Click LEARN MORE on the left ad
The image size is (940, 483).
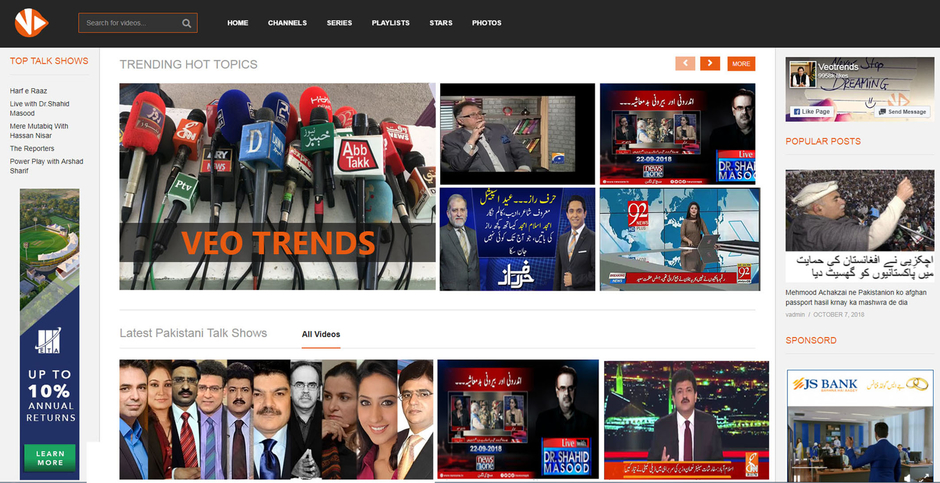tap(50, 458)
